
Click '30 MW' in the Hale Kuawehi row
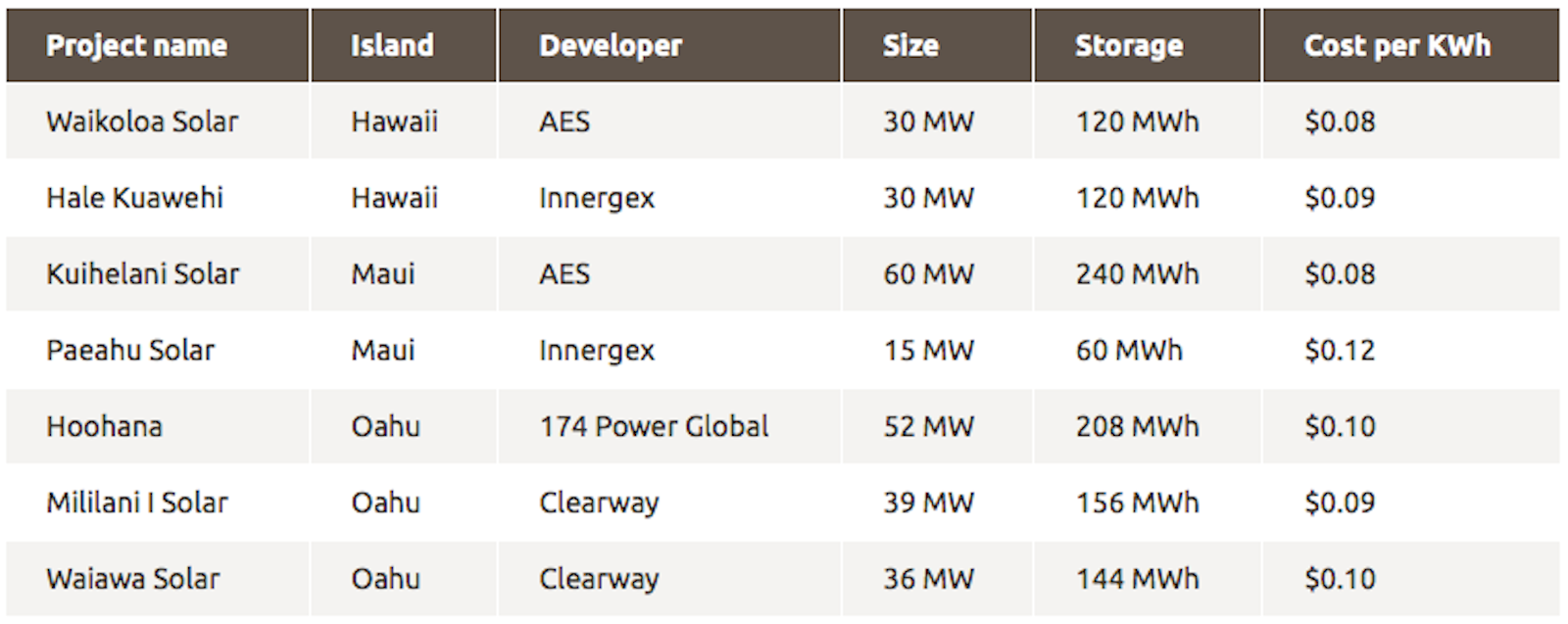pyautogui.click(x=929, y=198)
